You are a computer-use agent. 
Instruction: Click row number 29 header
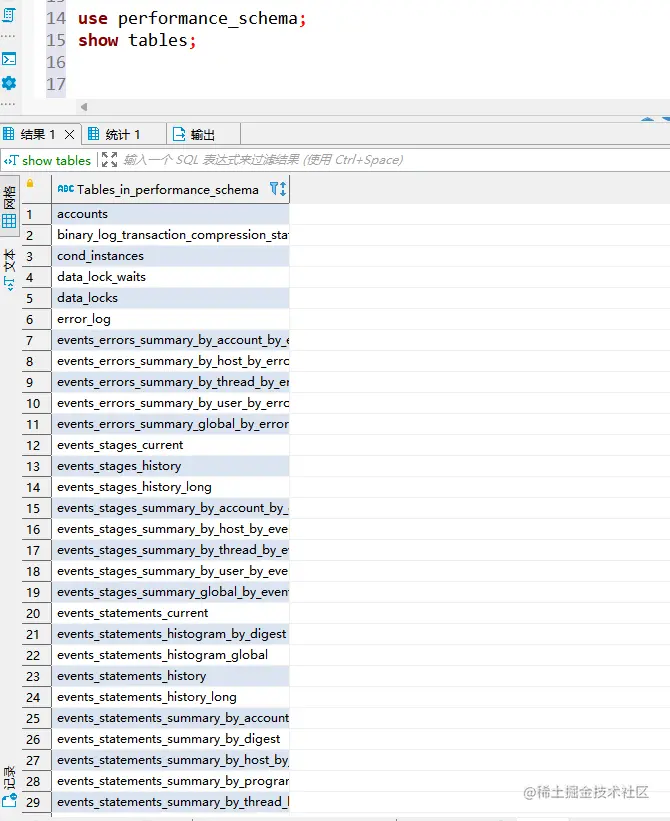click(37, 802)
